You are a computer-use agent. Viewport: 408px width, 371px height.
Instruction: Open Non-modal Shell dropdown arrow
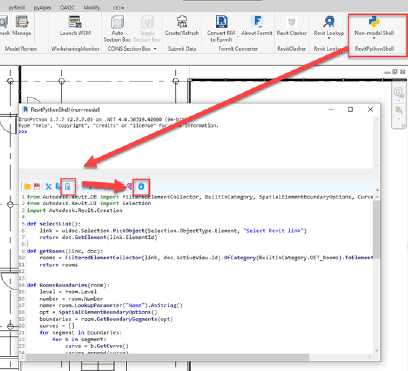(374, 39)
